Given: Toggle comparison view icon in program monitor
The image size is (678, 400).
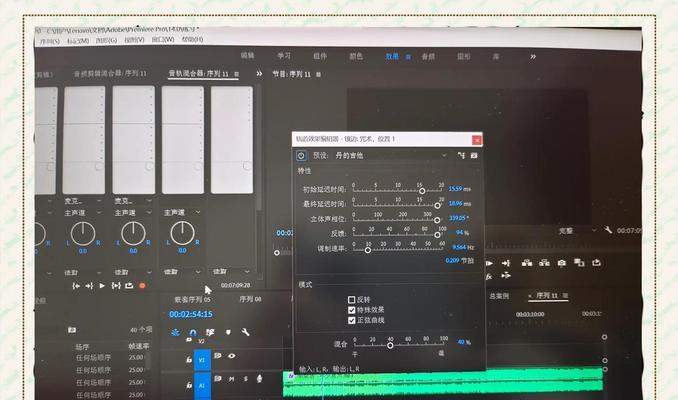Looking at the screenshot, I should [x=579, y=262].
